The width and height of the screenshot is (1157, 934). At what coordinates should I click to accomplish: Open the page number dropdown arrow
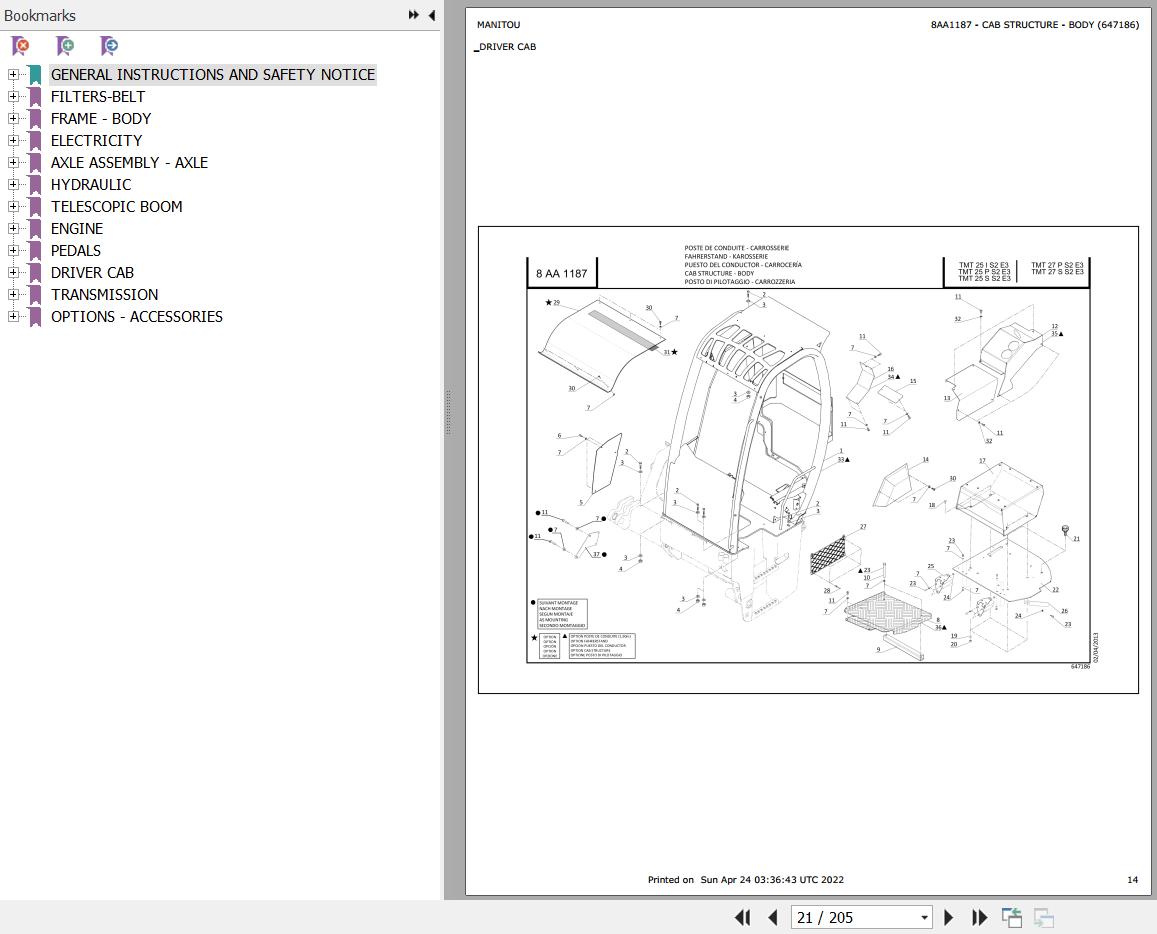coord(924,918)
